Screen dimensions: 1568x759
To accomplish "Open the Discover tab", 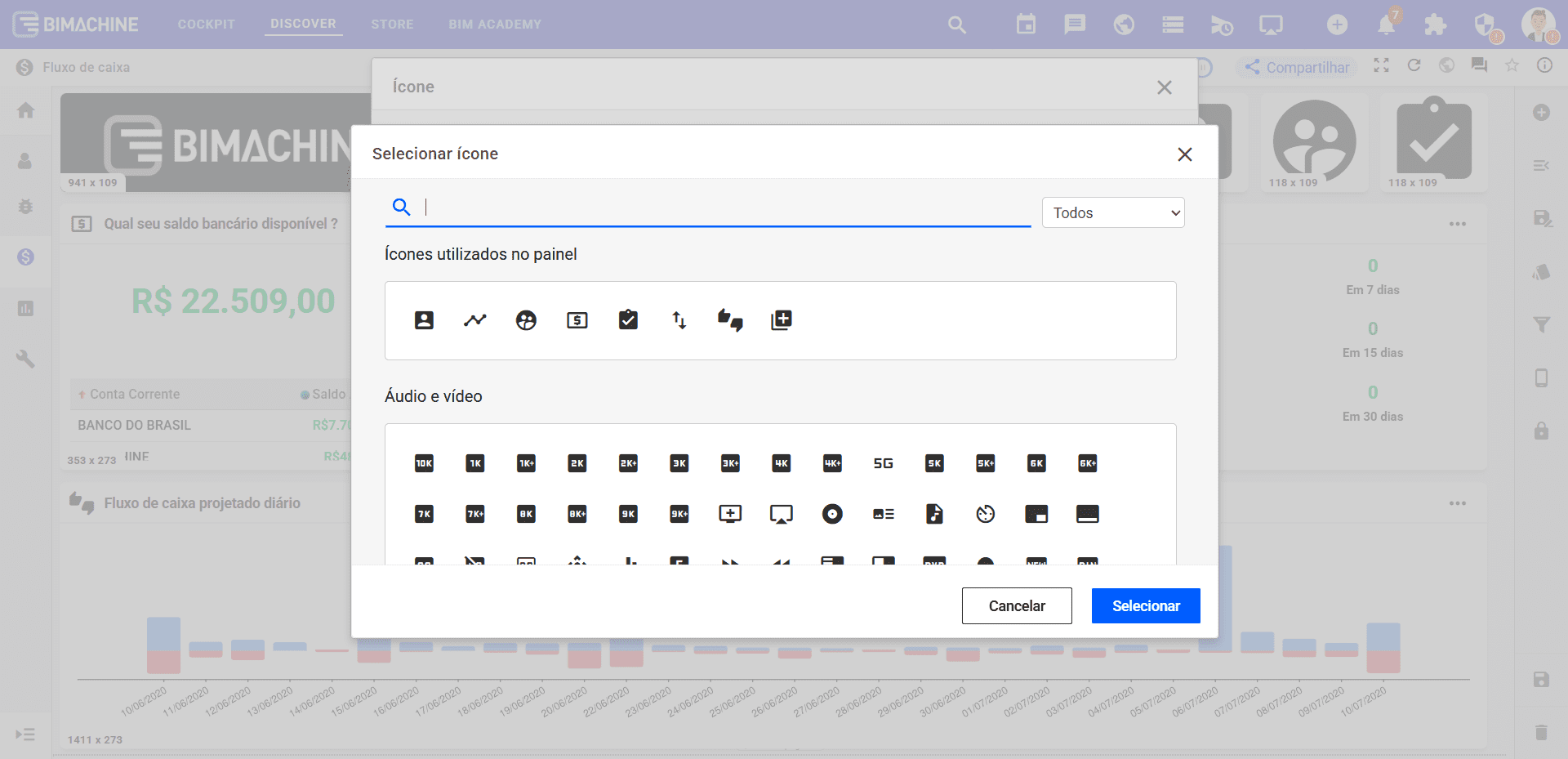I will (x=303, y=24).
